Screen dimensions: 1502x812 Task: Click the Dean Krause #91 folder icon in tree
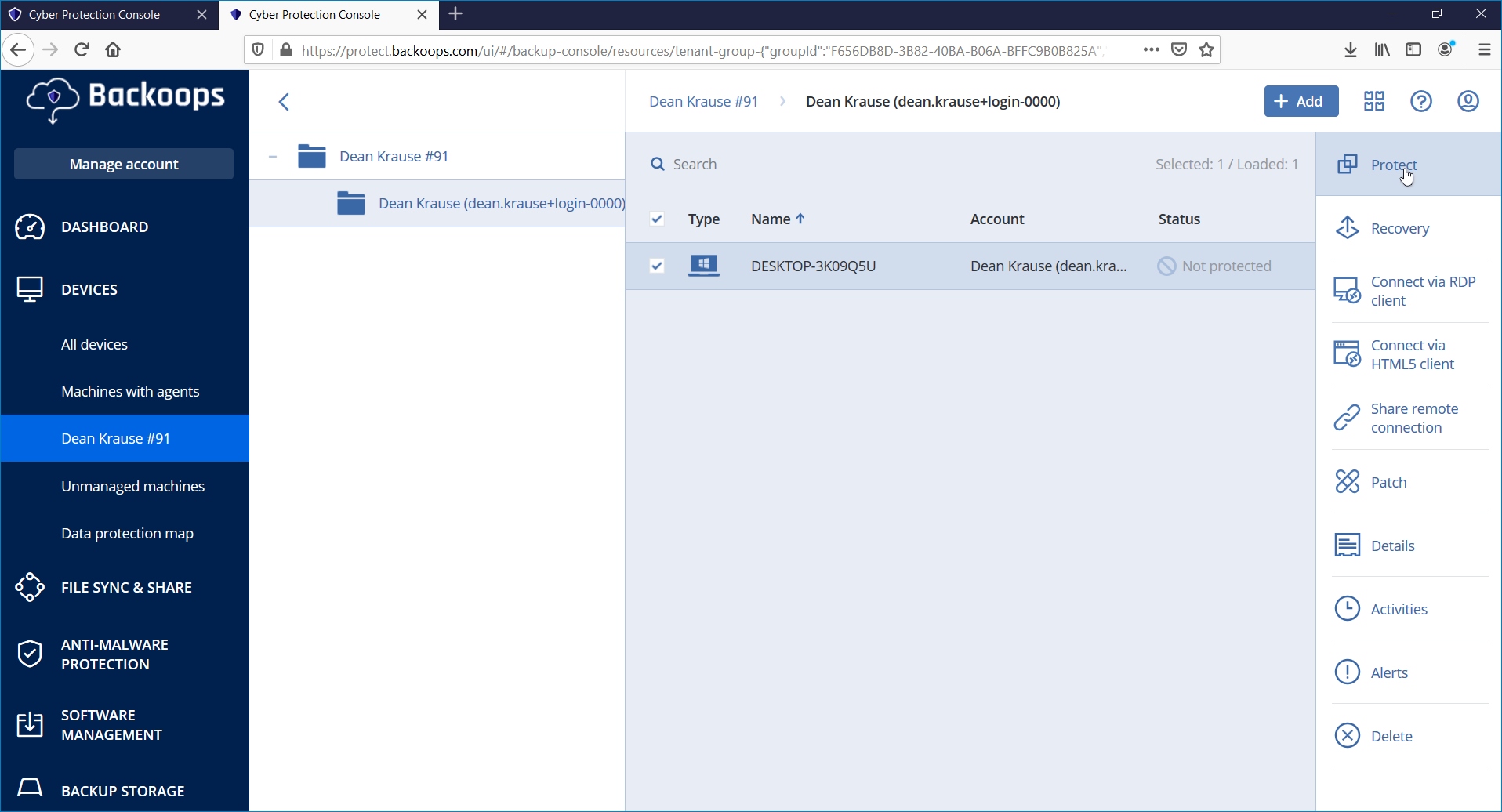(x=312, y=156)
